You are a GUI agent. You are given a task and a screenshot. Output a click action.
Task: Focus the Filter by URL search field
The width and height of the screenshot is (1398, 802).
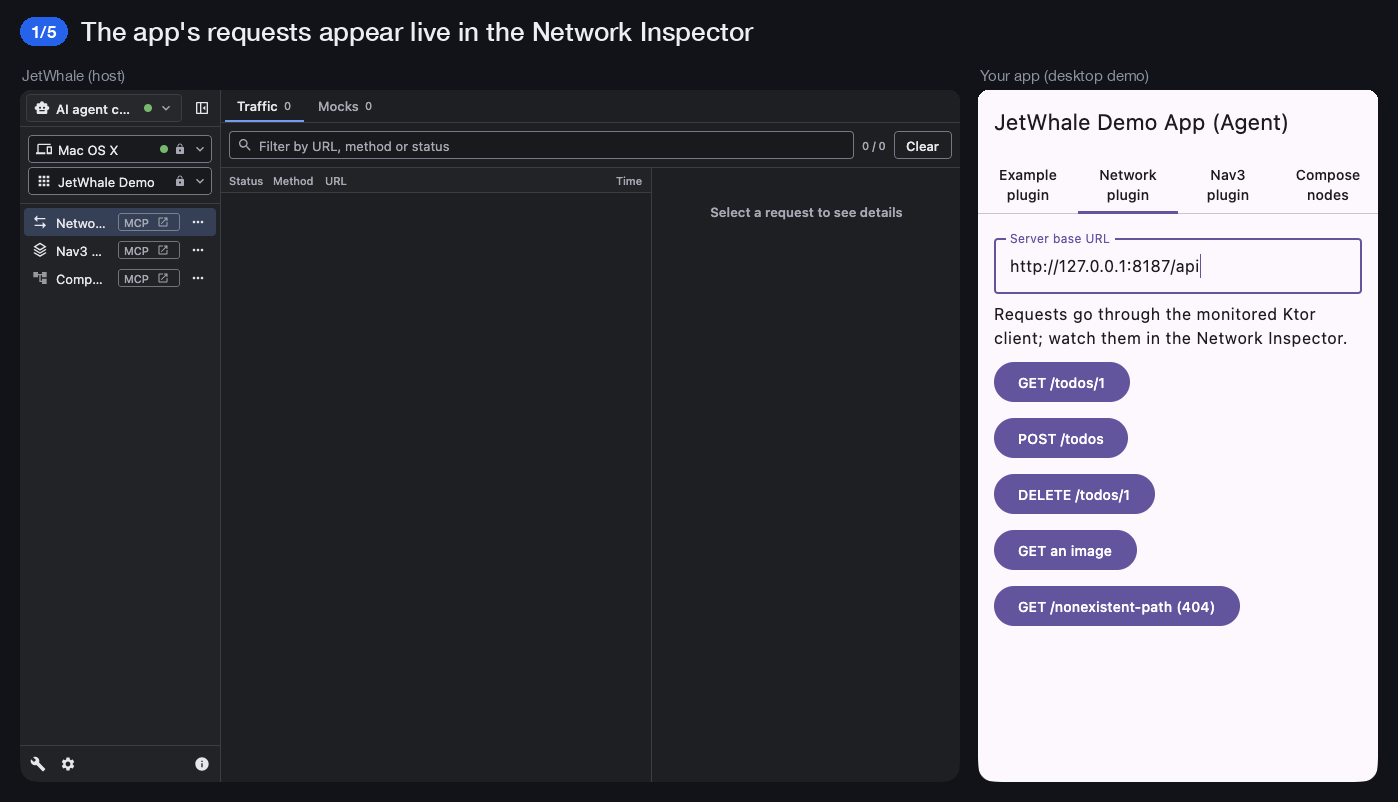tap(541, 146)
